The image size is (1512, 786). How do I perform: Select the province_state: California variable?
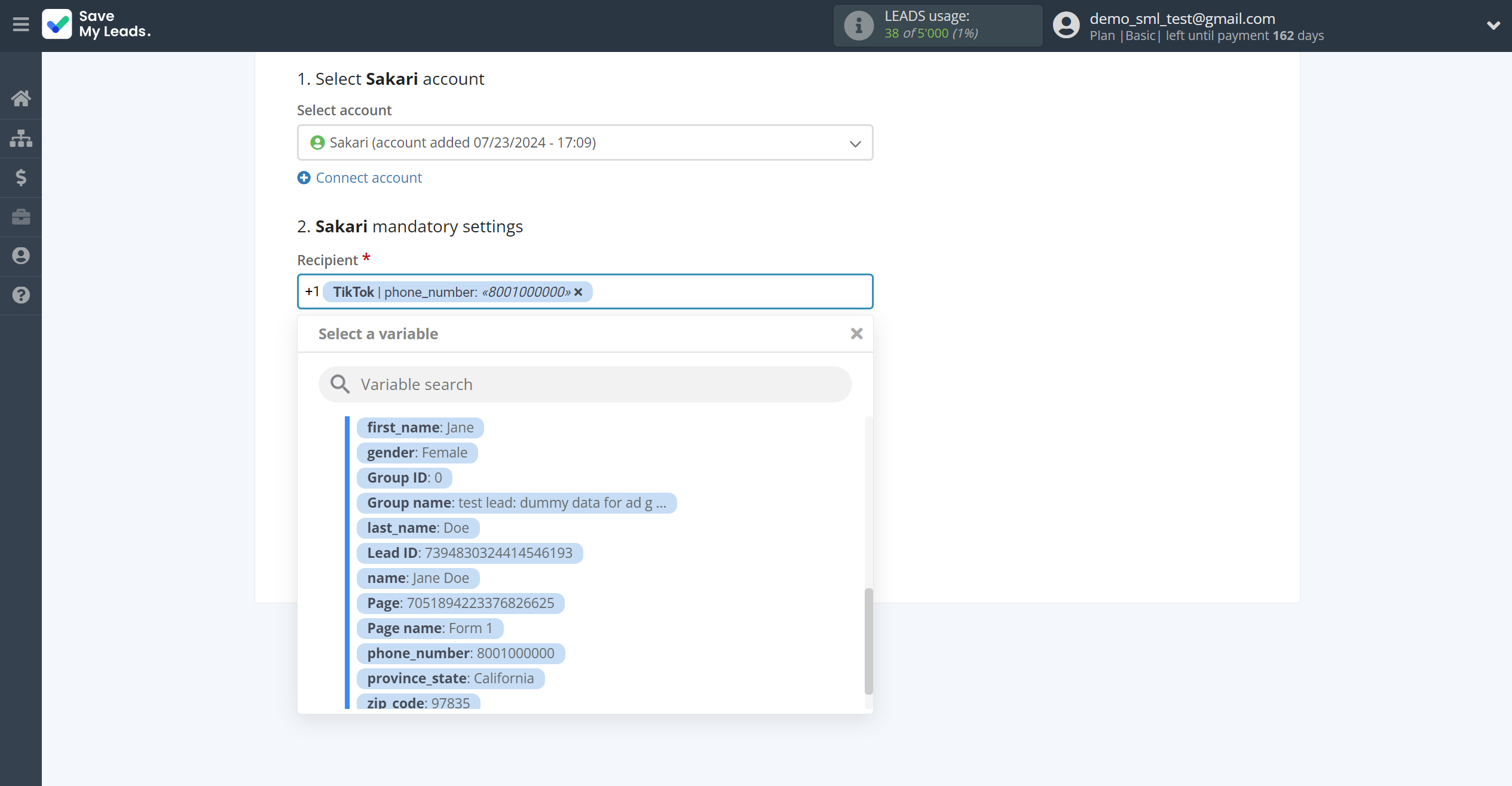[x=451, y=678]
